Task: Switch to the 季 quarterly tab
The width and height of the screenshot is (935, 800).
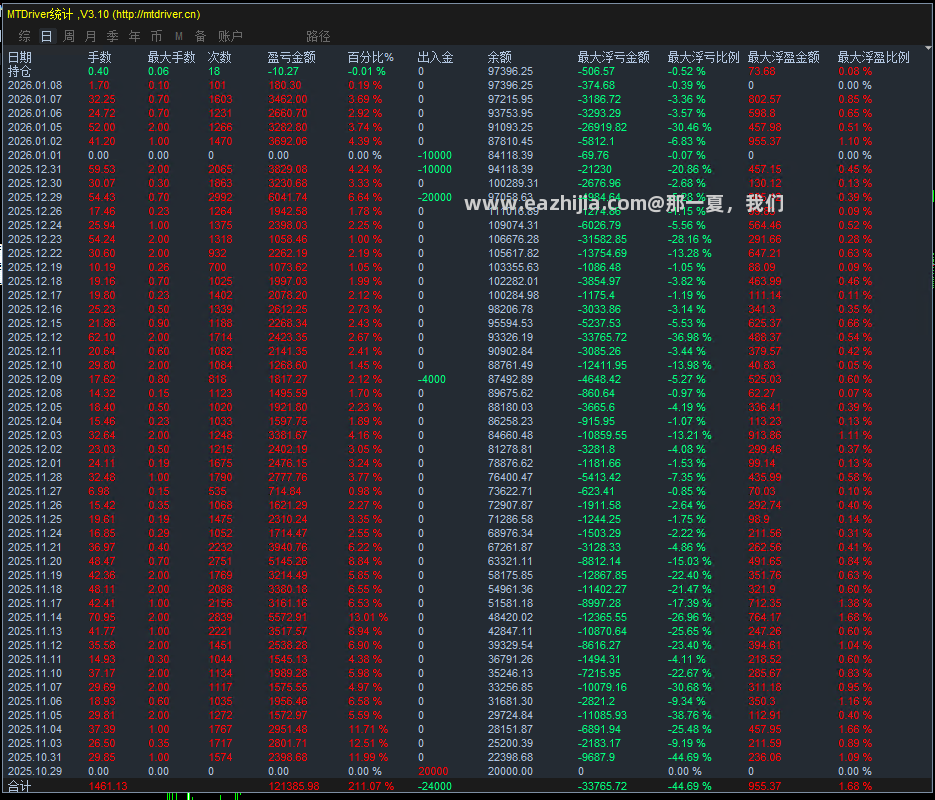Action: [x=113, y=36]
